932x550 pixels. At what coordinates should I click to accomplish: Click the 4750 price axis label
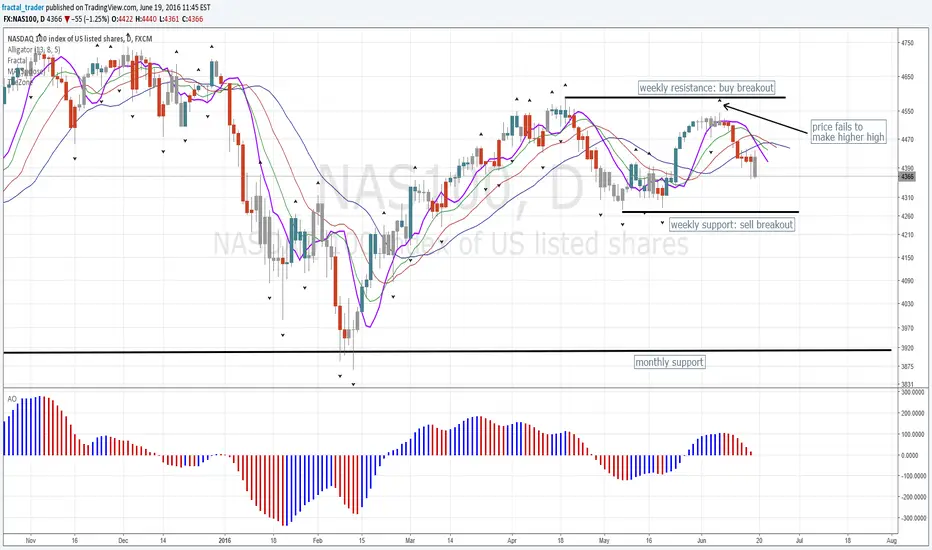tap(907, 43)
